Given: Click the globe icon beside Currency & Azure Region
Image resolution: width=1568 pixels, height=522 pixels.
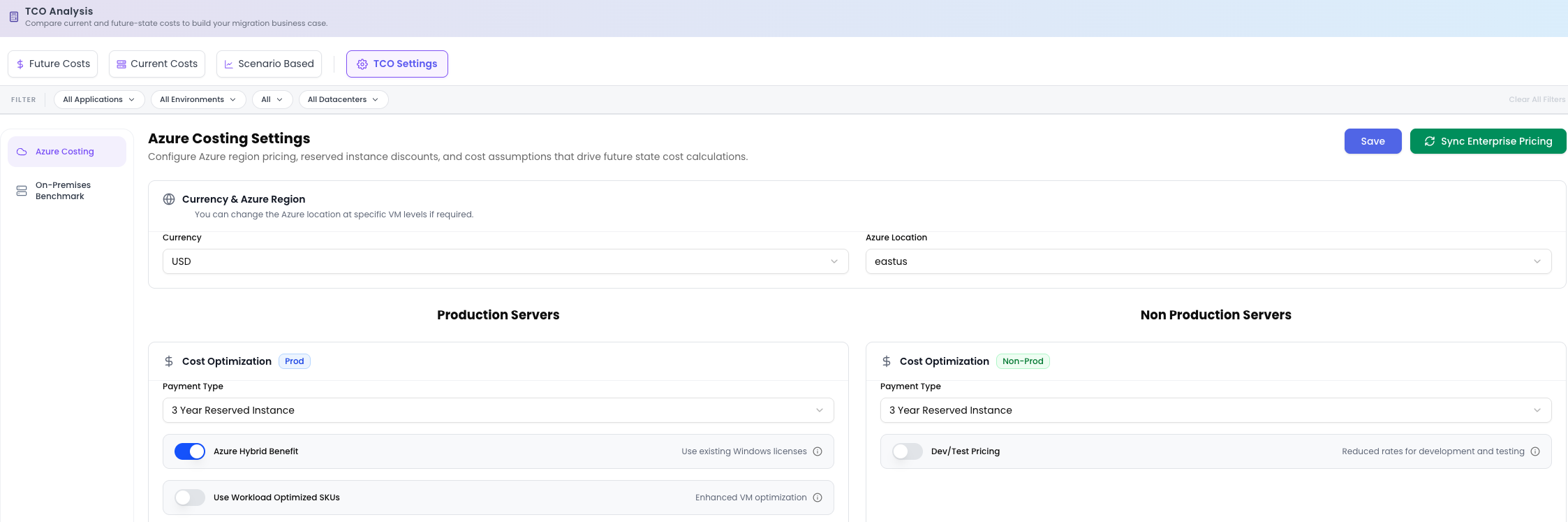Looking at the screenshot, I should coord(169,199).
